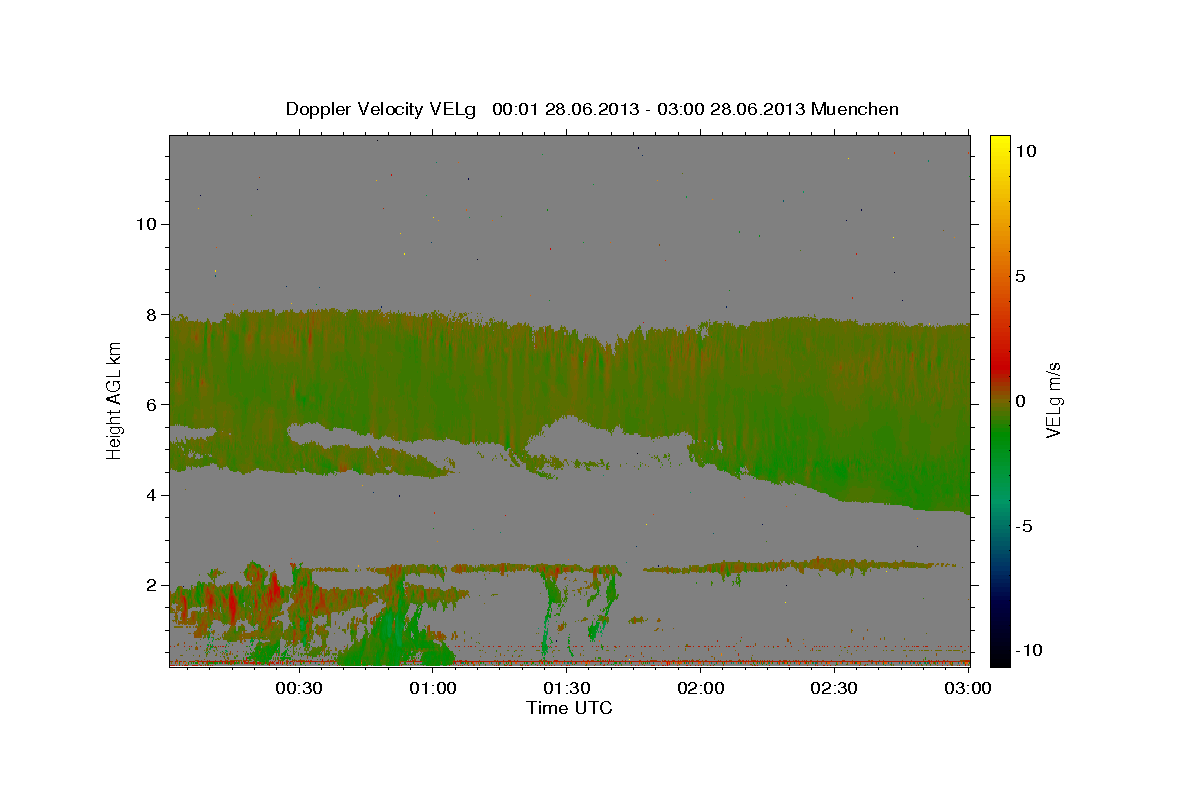Click the '00:01 28.06.2013' start time in title
The image size is (1200, 800).
tap(564, 109)
